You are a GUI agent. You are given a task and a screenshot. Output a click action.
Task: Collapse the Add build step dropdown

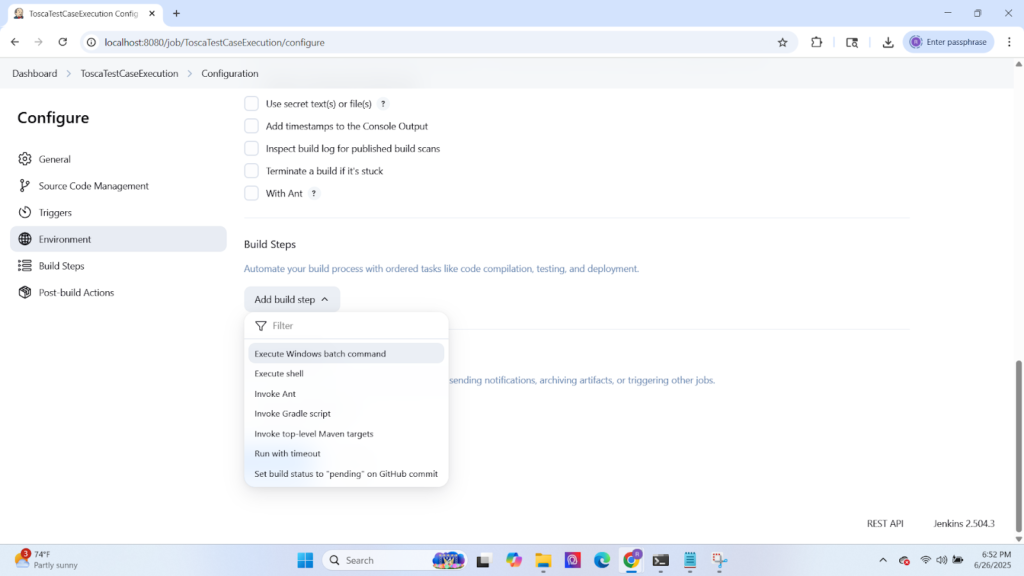point(292,298)
